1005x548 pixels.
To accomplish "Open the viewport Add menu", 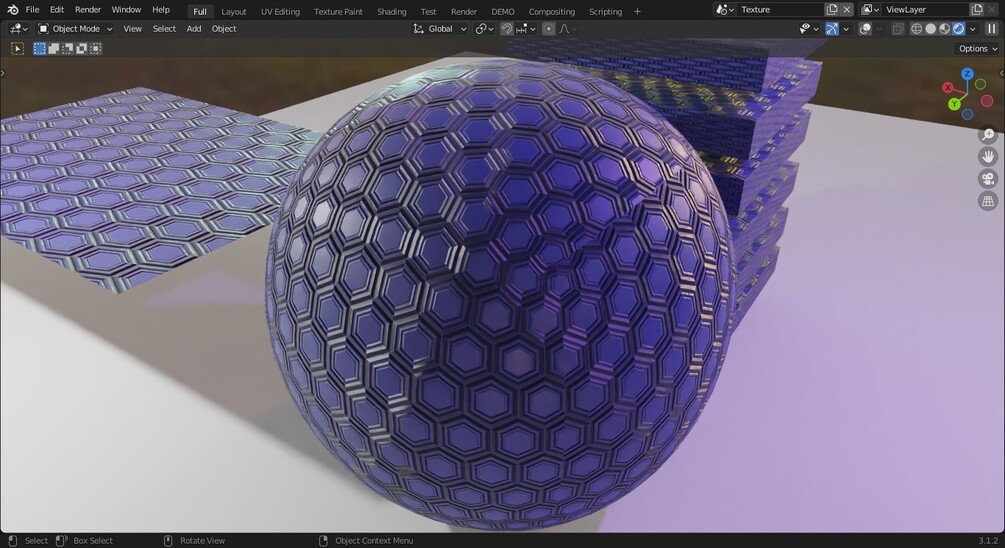I will [x=194, y=29].
